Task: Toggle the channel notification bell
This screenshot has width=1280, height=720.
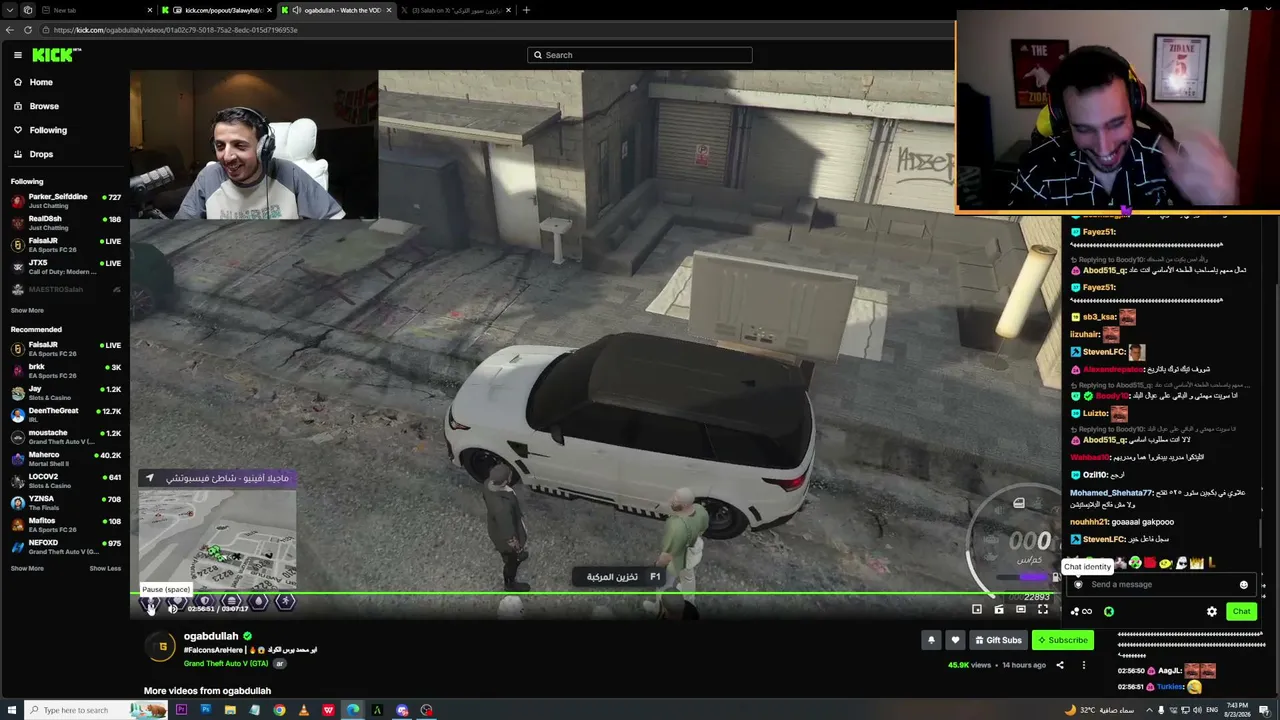Action: tap(931, 640)
